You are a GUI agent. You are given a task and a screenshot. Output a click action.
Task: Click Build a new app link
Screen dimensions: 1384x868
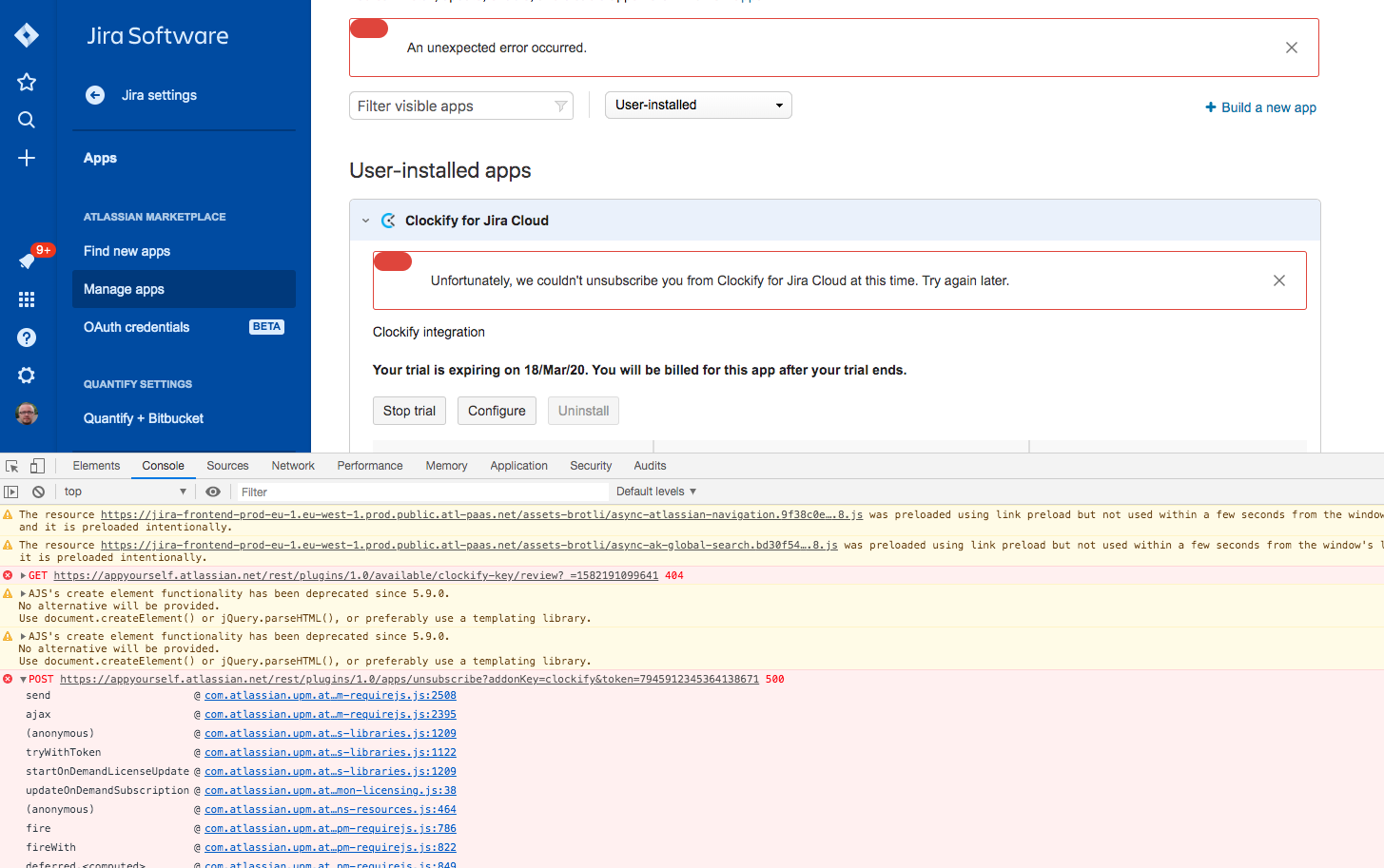tap(1269, 107)
